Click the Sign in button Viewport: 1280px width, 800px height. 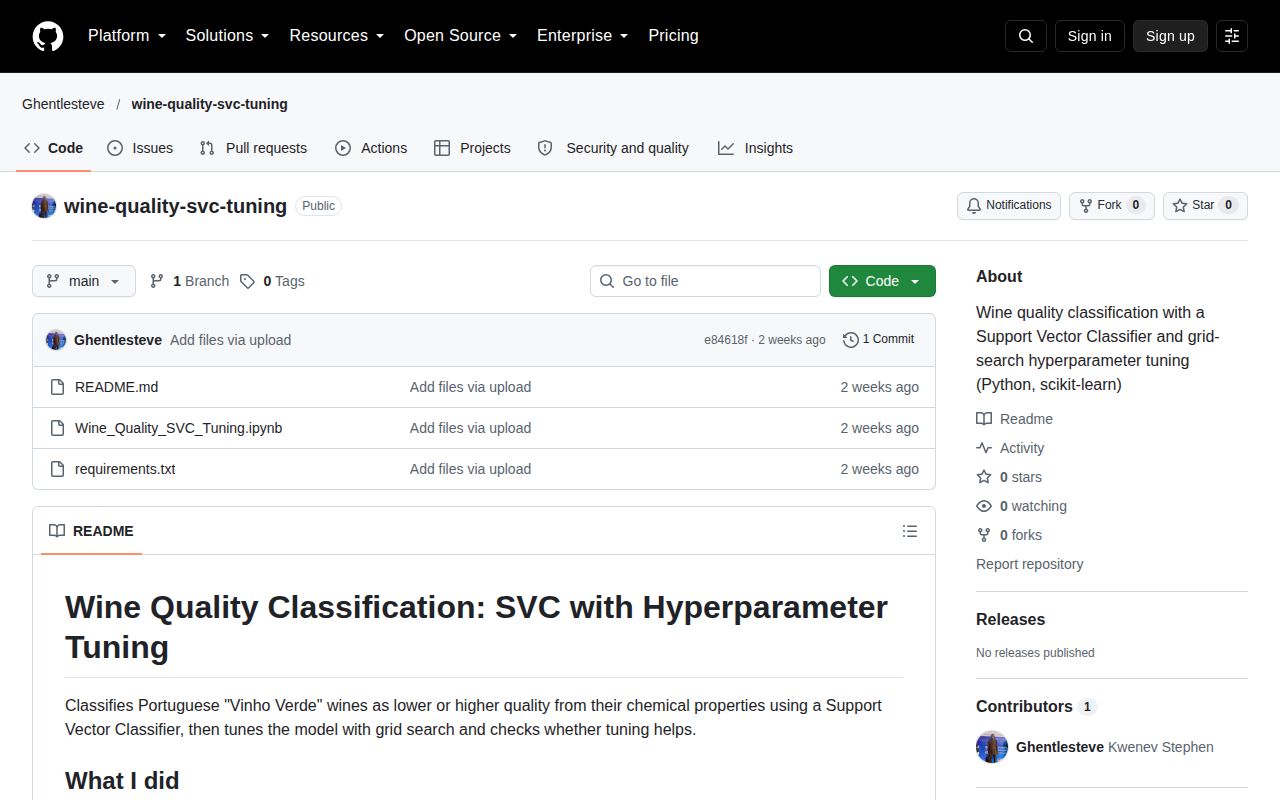click(1089, 36)
